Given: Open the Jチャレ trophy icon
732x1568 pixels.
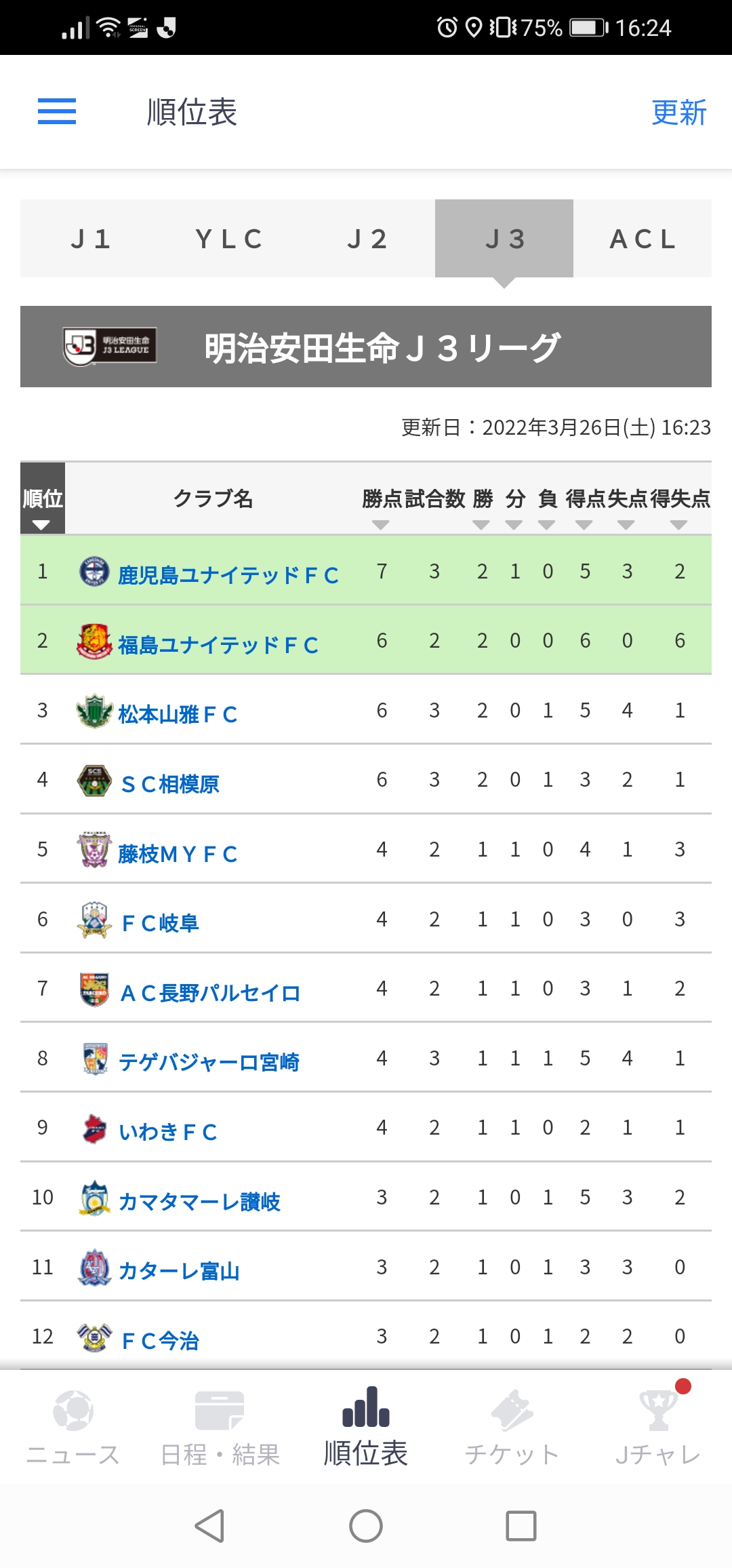Looking at the screenshot, I should (658, 1410).
